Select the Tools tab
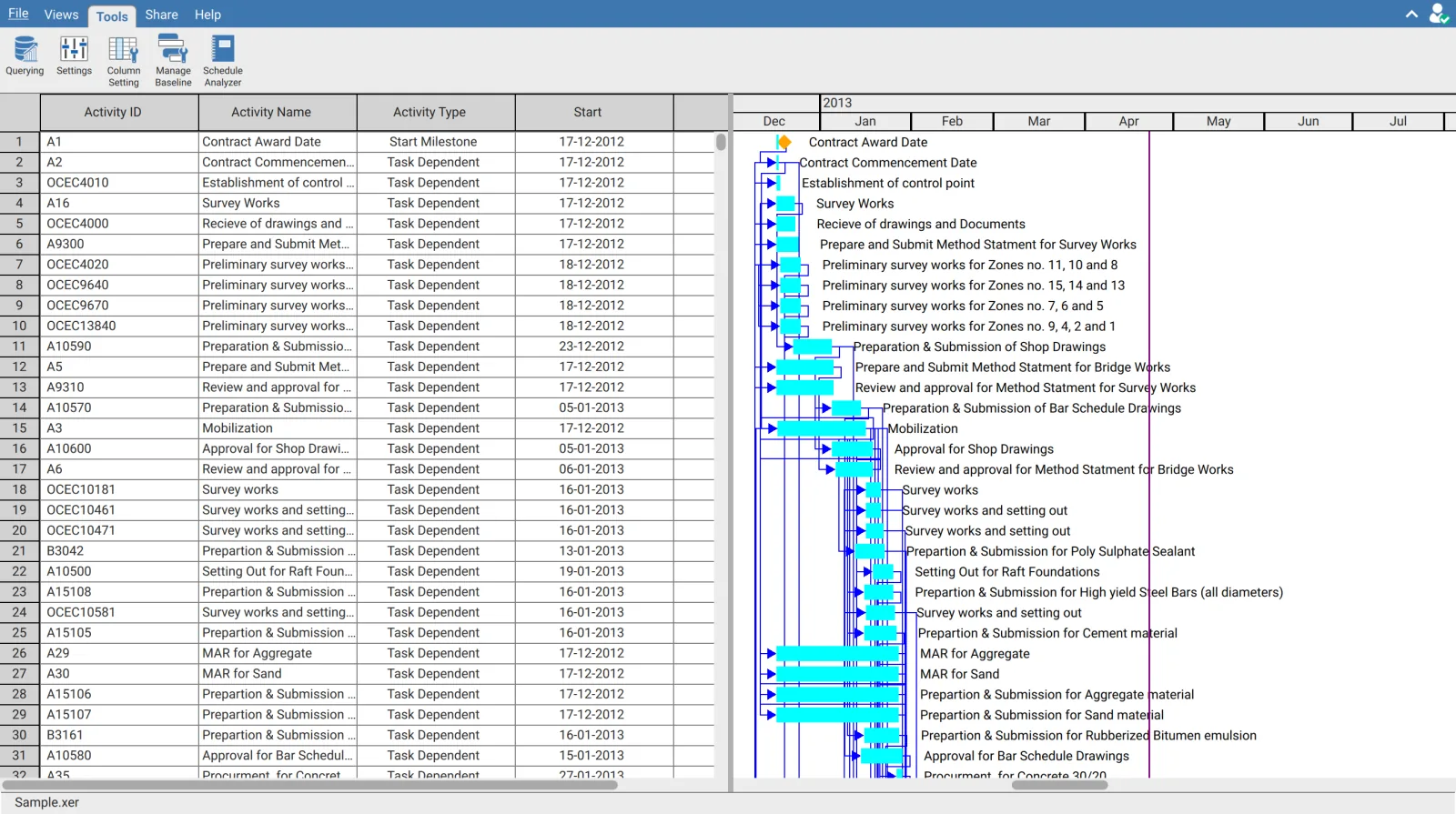This screenshot has width=1456, height=814. [x=112, y=15]
